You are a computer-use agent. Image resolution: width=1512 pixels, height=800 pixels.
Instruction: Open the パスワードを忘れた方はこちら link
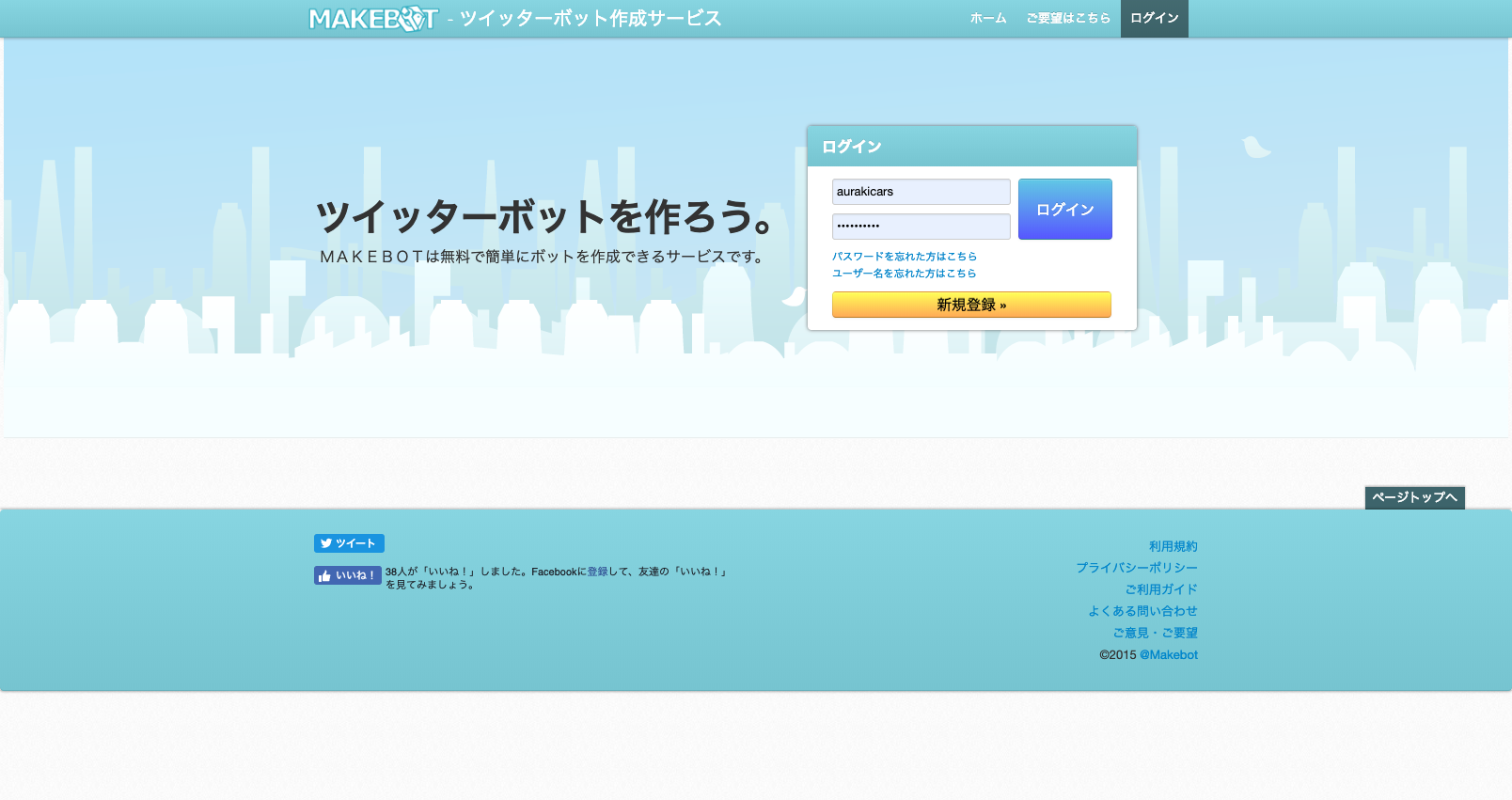click(904, 257)
